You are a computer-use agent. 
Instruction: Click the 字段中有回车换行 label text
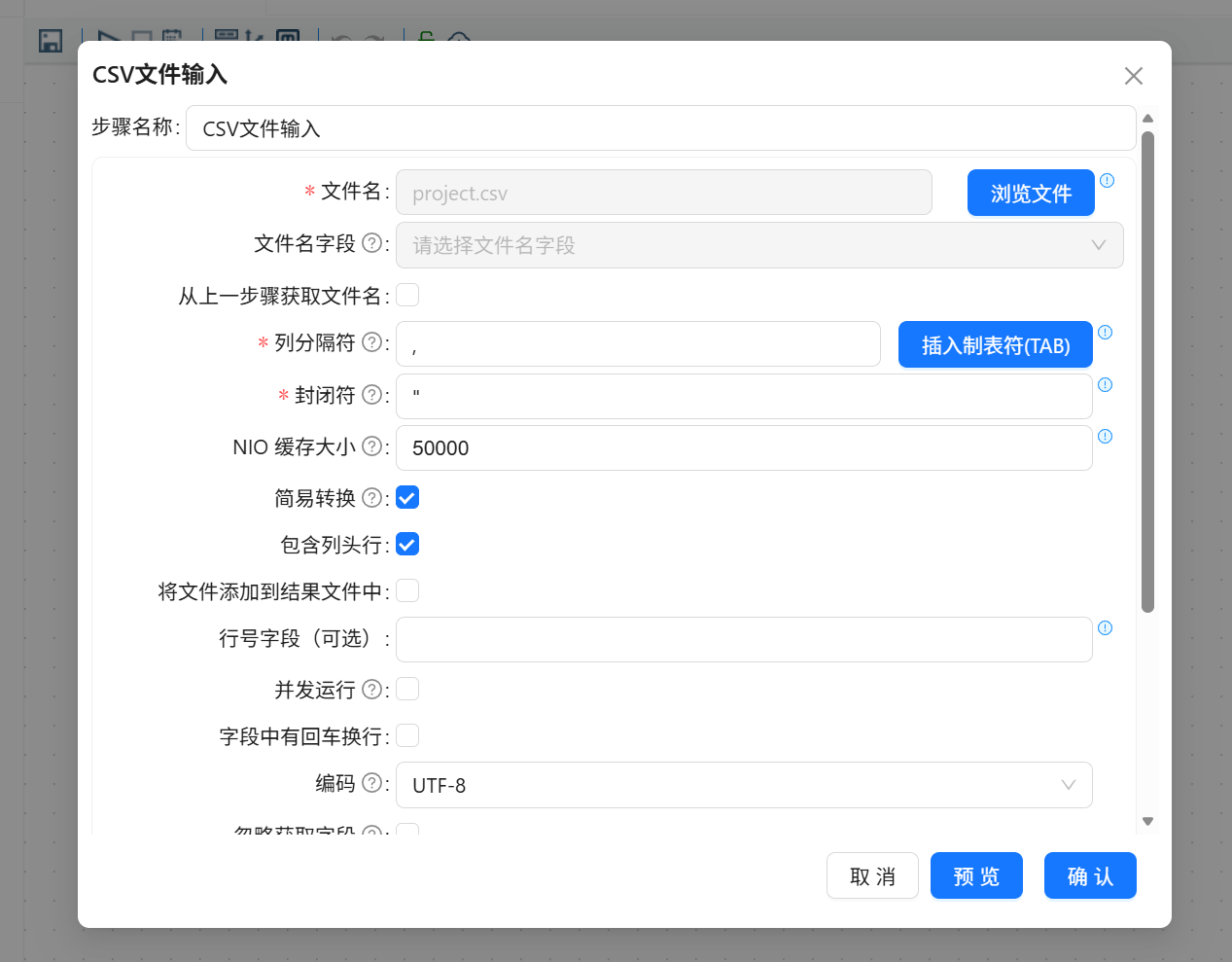pyautogui.click(x=300, y=736)
